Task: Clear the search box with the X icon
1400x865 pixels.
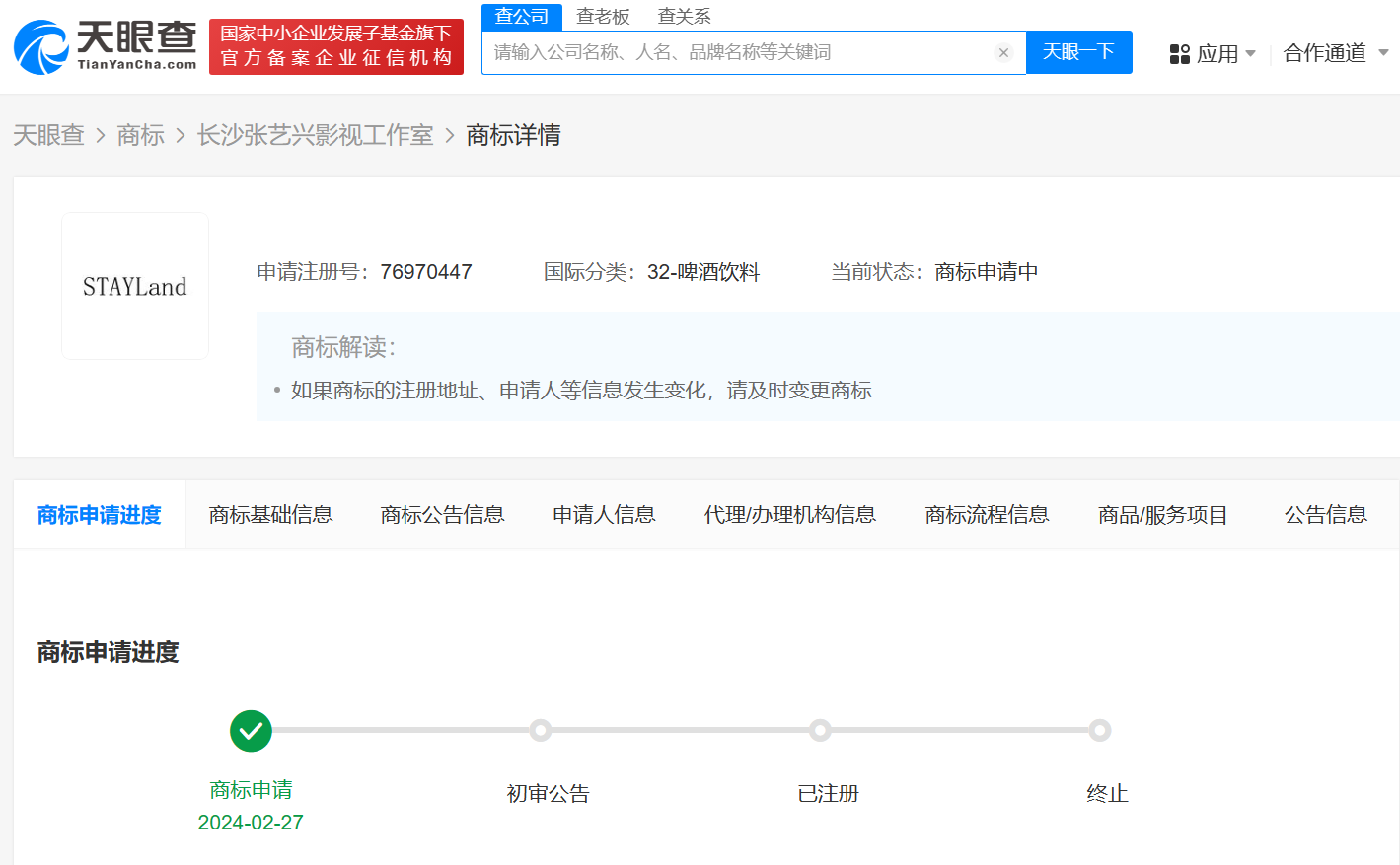Action: 1003,53
